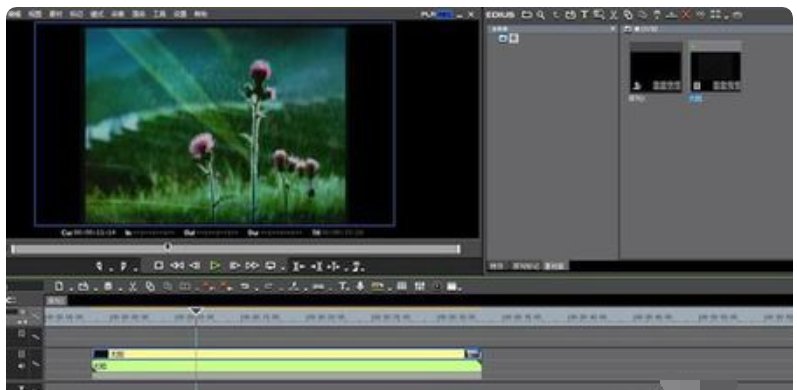
Task: Click the Set In point icon in player
Action: tap(100, 266)
